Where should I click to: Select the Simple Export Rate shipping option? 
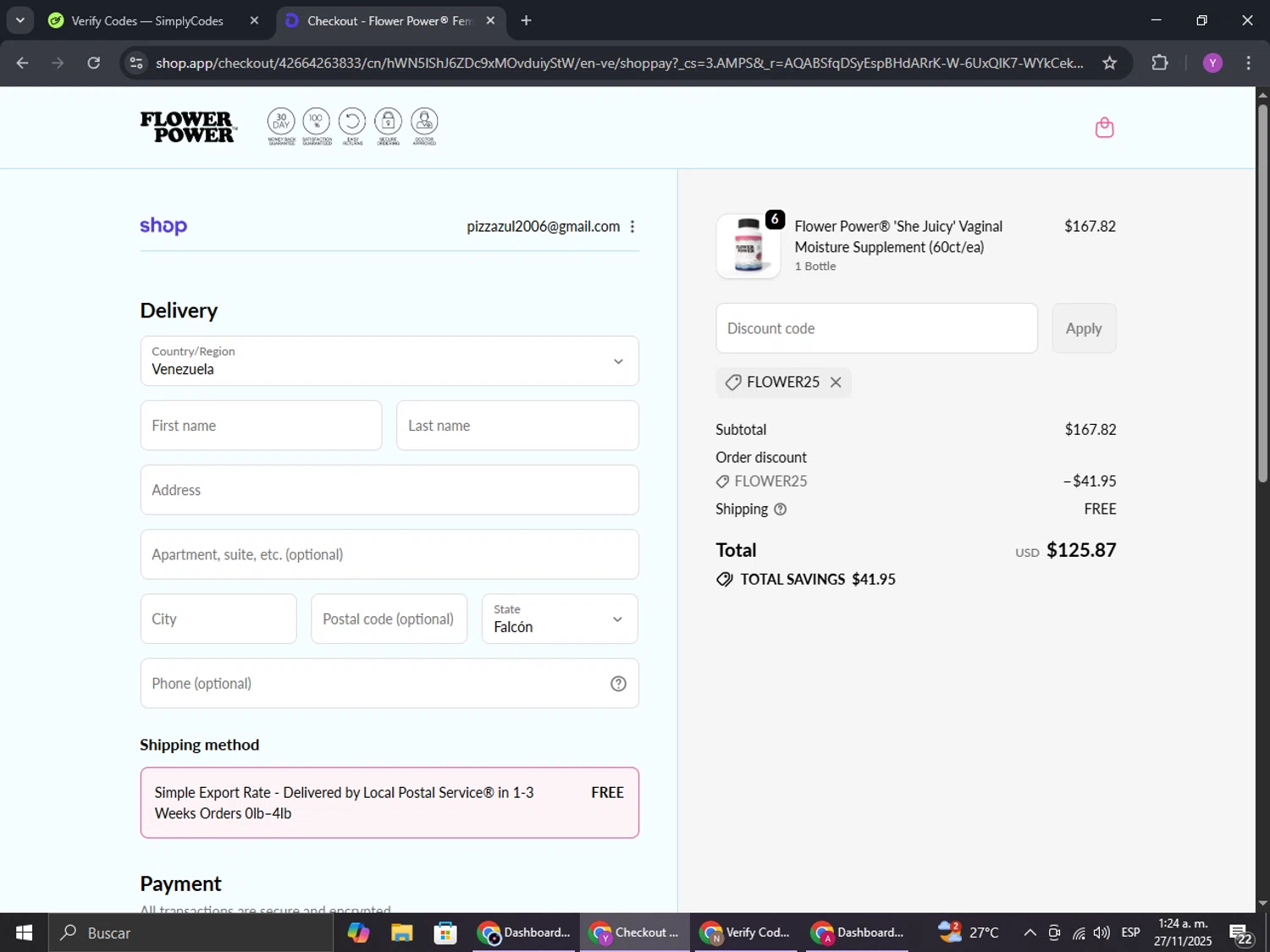pos(389,803)
